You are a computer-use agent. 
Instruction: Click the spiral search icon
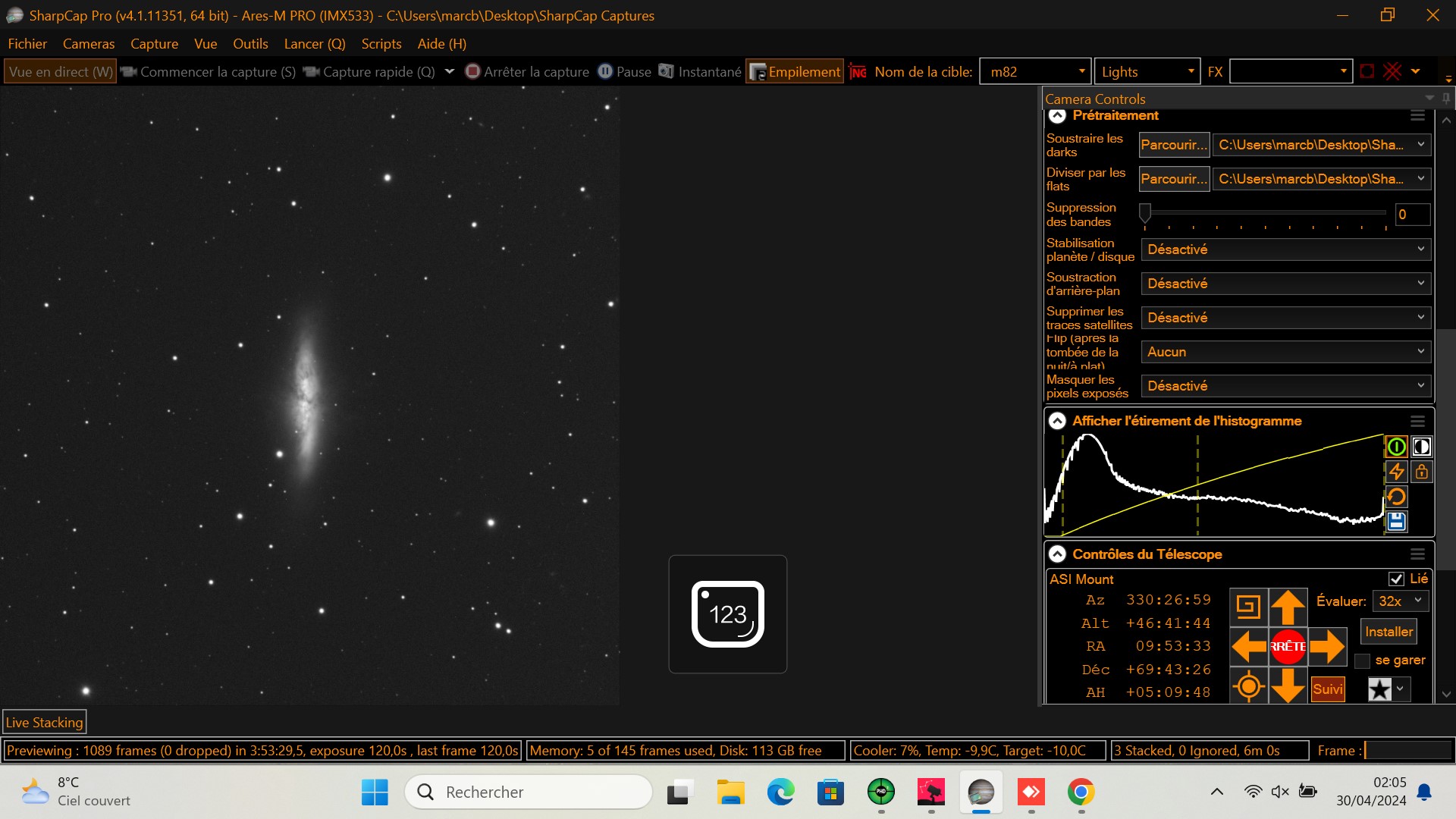pyautogui.click(x=1248, y=606)
